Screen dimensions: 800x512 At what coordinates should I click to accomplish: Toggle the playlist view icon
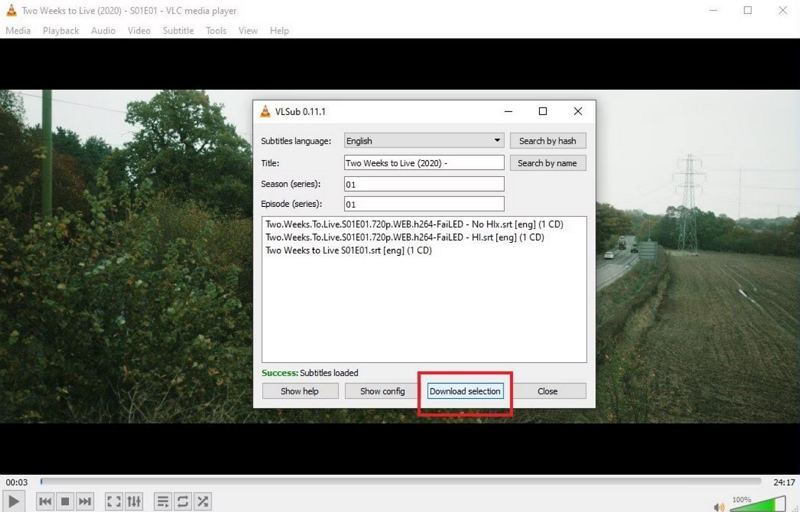pos(163,501)
